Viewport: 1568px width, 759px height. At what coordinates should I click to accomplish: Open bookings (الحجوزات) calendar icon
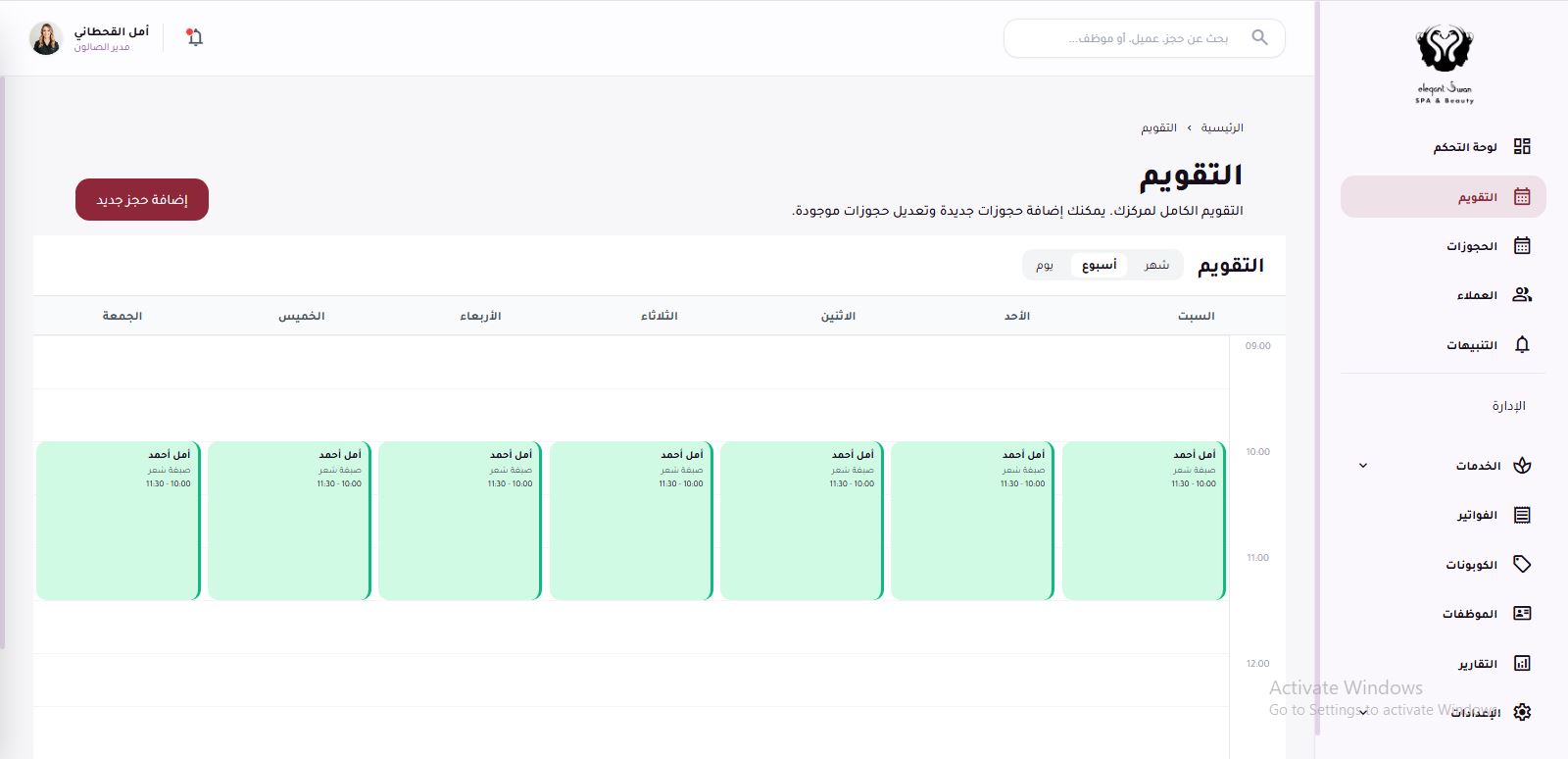[x=1521, y=245]
